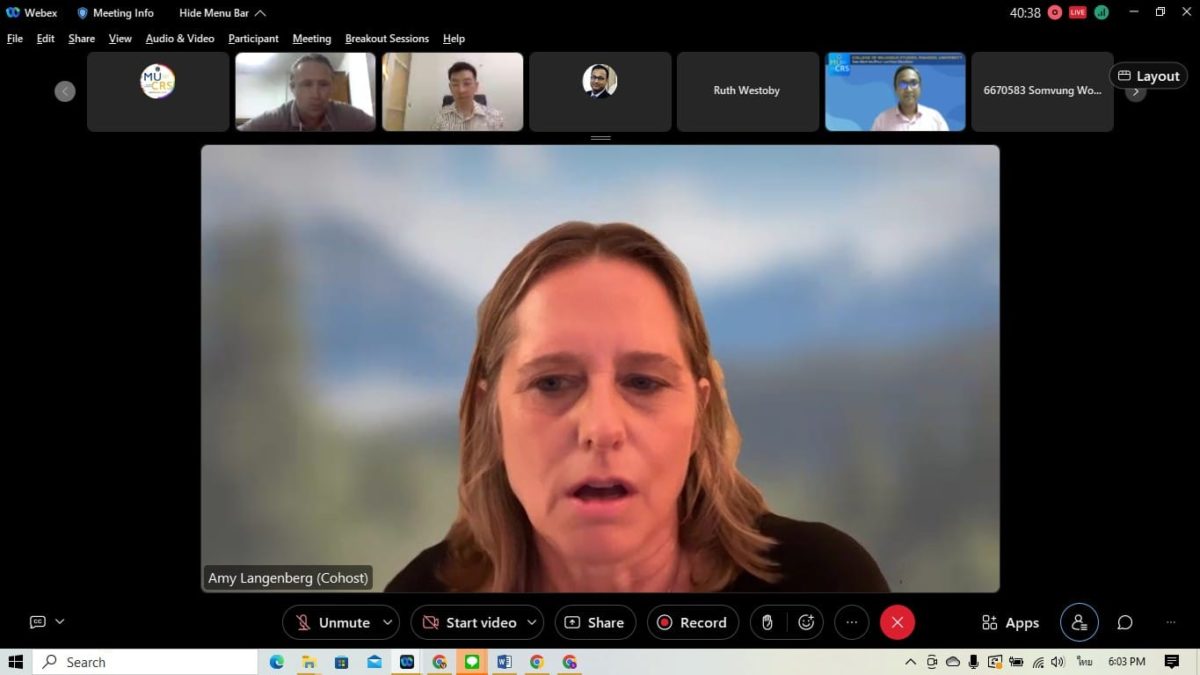The image size is (1200, 675).
Task: Select Ruth Westoby participant thumbnail
Action: click(x=747, y=91)
